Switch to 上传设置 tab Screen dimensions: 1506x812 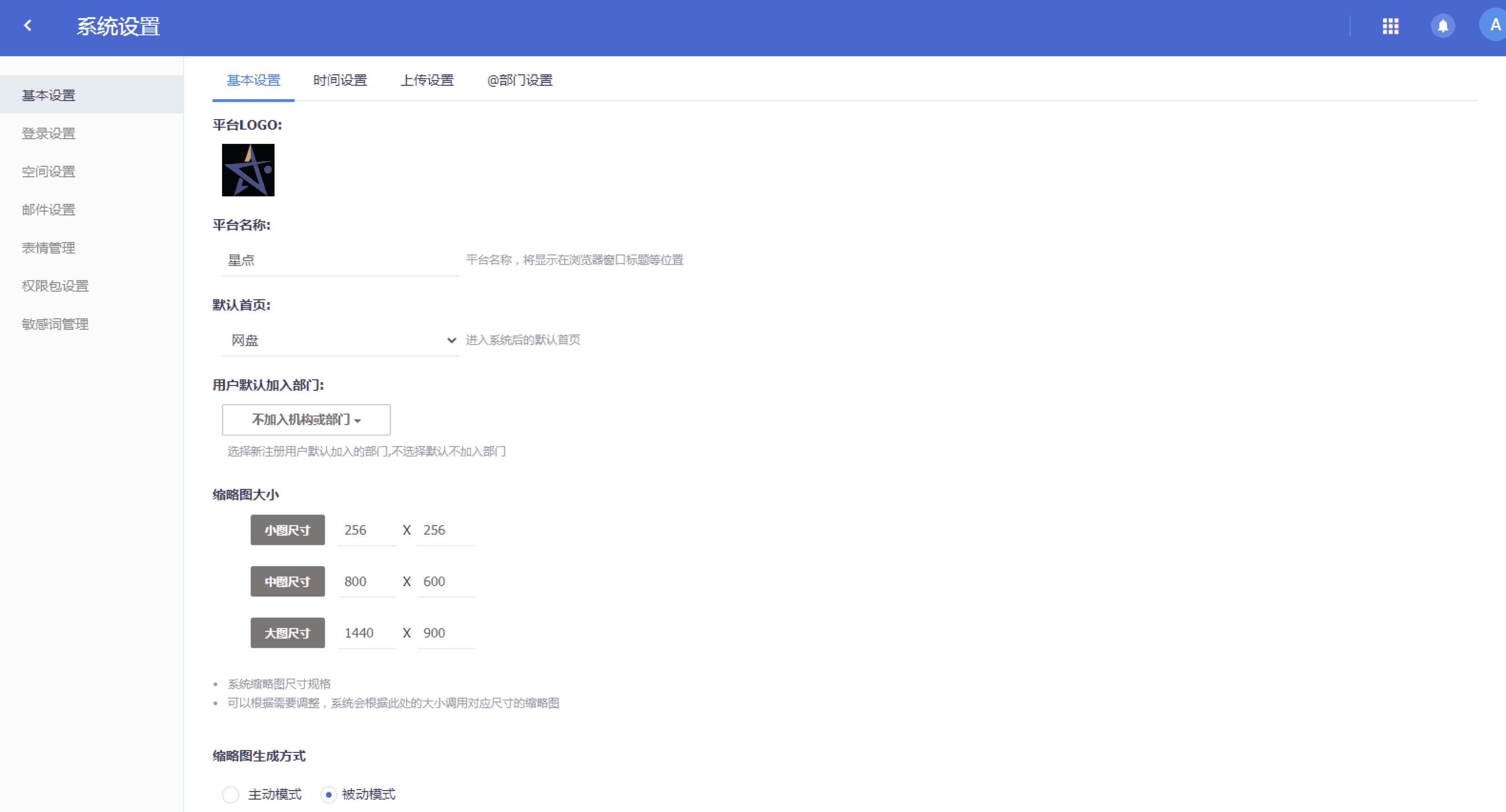(x=427, y=80)
